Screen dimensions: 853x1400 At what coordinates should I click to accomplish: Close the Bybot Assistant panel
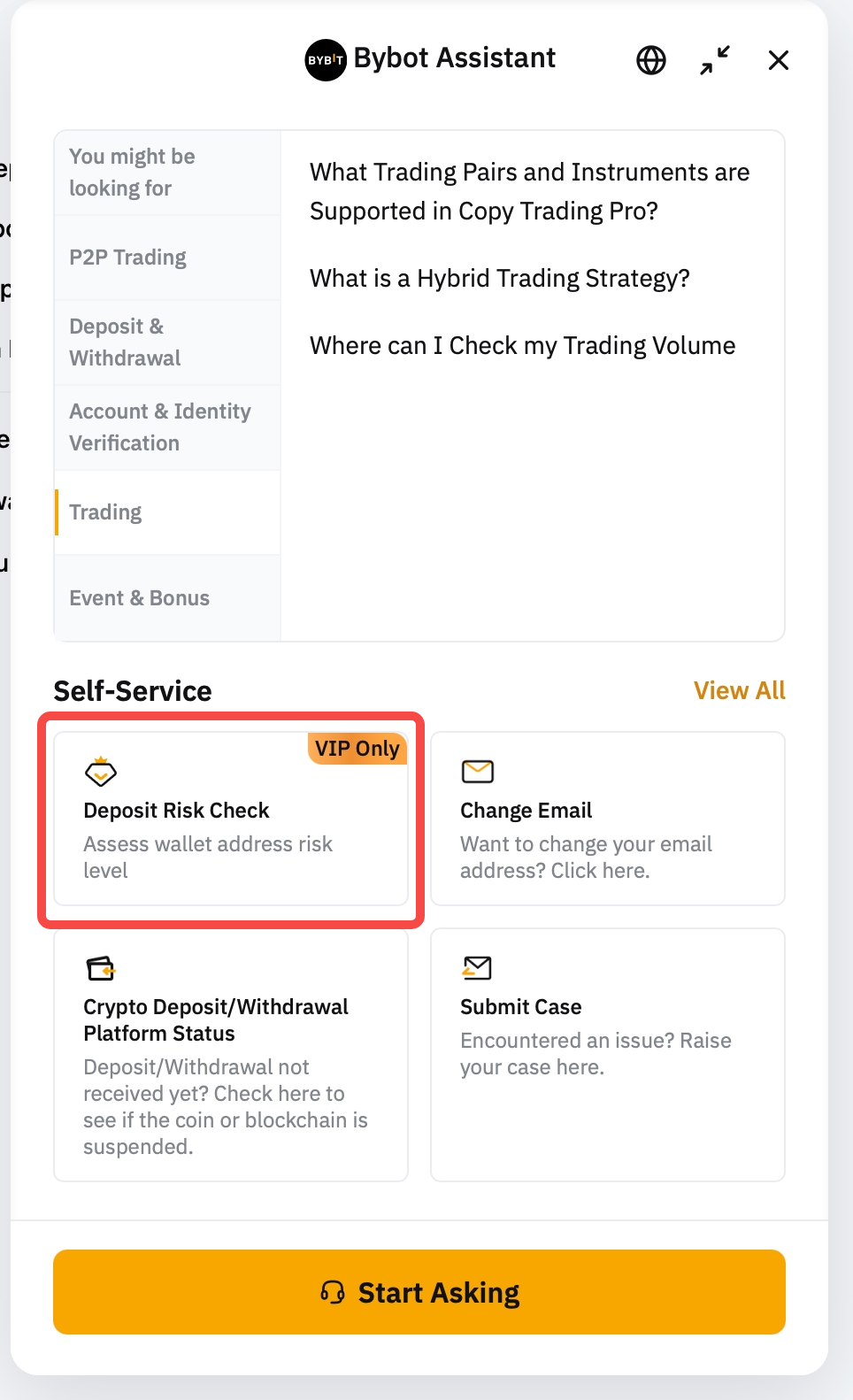[x=779, y=60]
